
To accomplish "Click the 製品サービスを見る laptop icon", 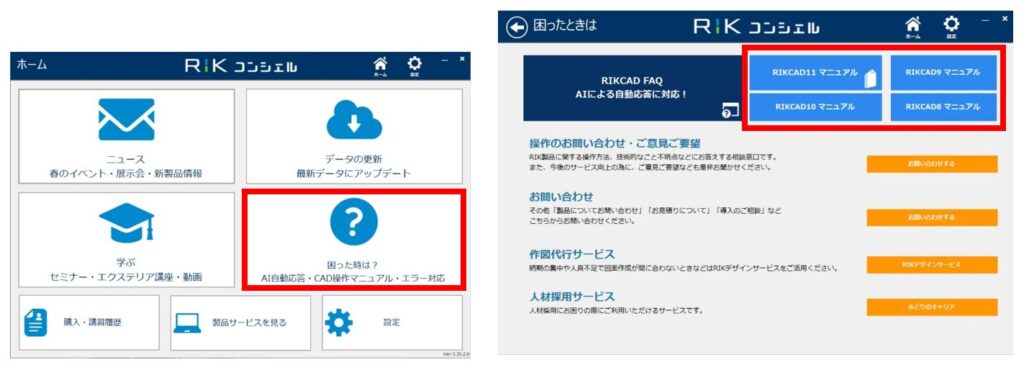I will click(187, 323).
